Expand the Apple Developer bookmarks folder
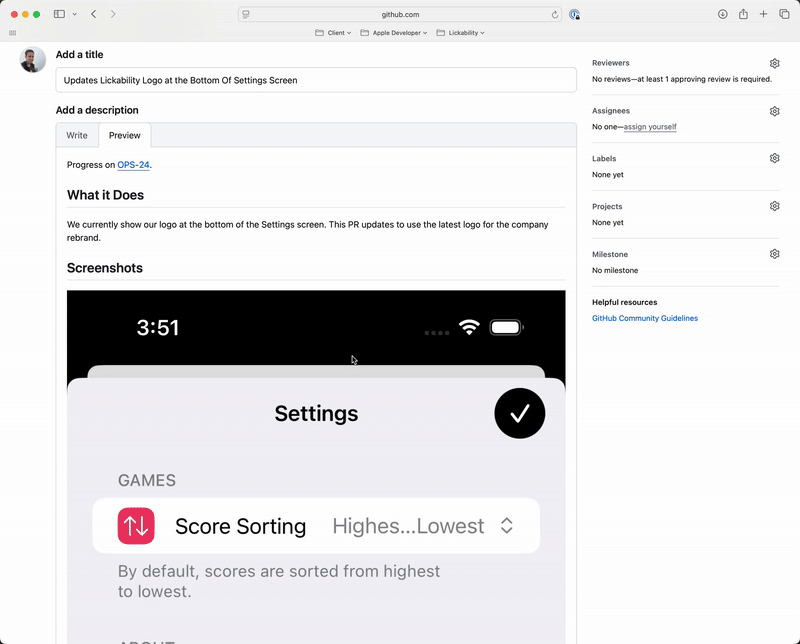The image size is (800, 644). (x=394, y=33)
